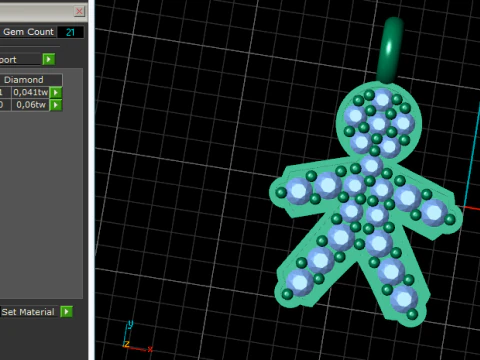The height and width of the screenshot is (360, 480).
Task: Click the Gem Count label
Action: click(28, 32)
